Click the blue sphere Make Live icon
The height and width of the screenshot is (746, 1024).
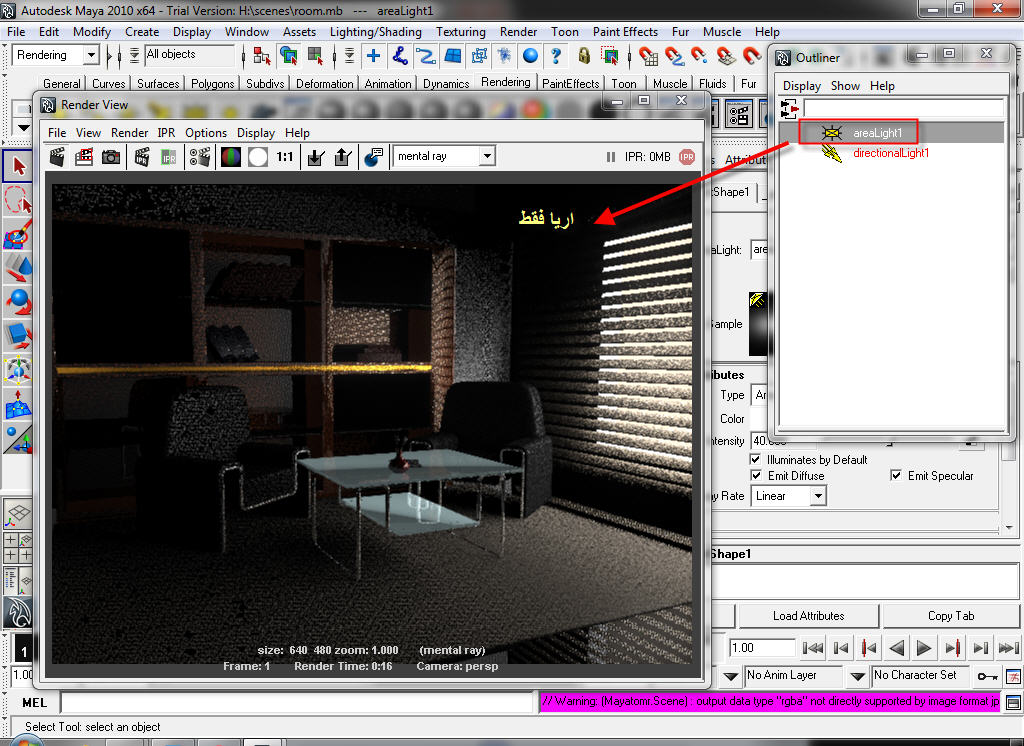click(530, 56)
